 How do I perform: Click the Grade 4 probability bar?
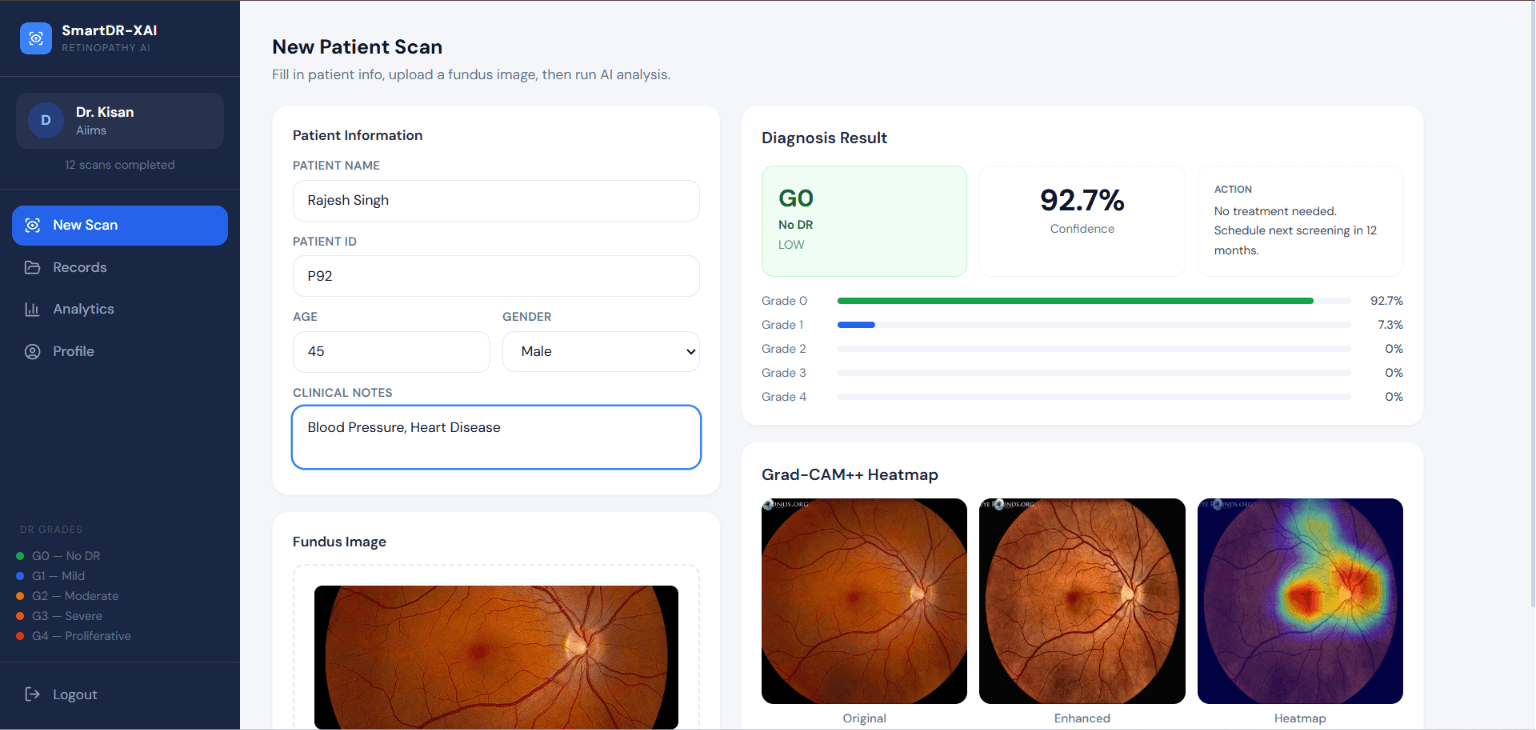1094,397
